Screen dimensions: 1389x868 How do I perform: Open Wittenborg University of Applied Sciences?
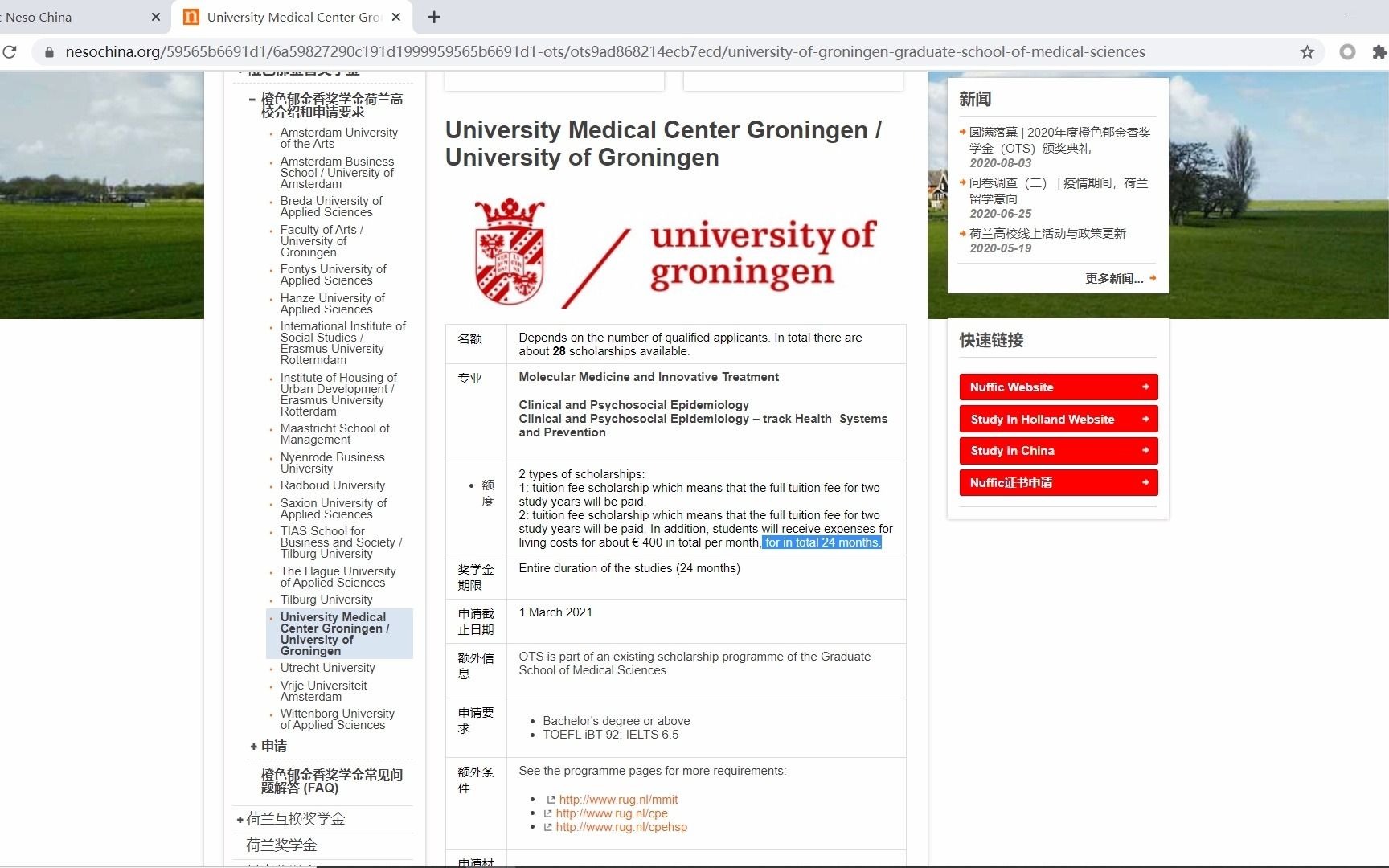pos(337,719)
